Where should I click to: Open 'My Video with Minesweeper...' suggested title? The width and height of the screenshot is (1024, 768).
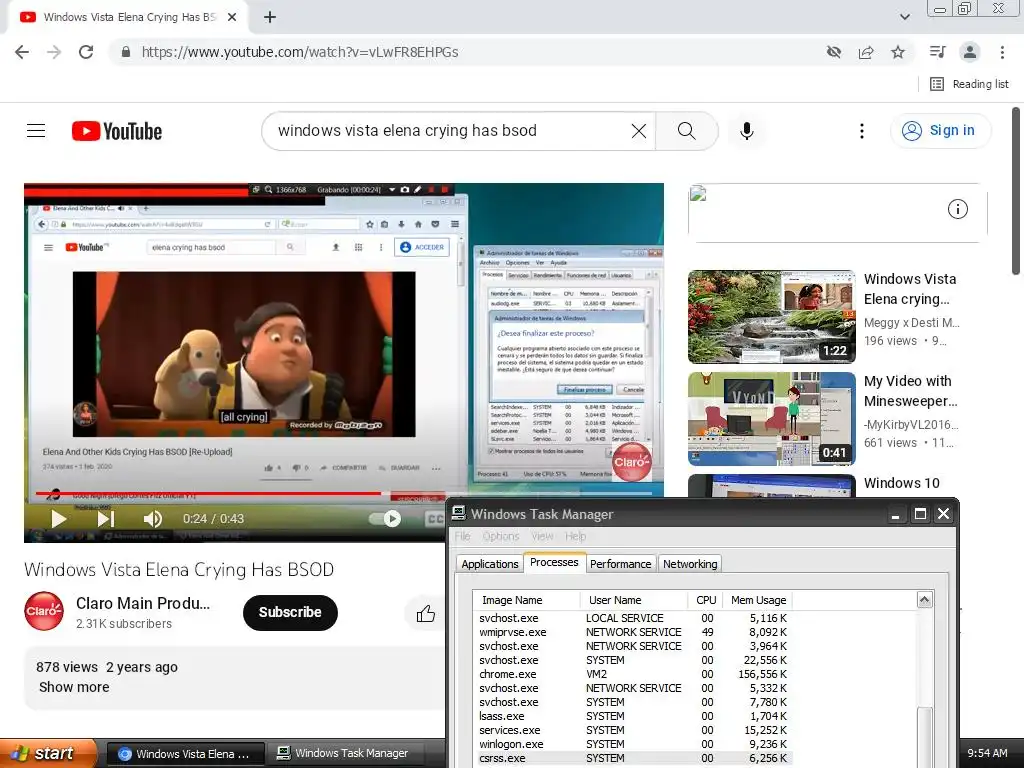(x=910, y=391)
